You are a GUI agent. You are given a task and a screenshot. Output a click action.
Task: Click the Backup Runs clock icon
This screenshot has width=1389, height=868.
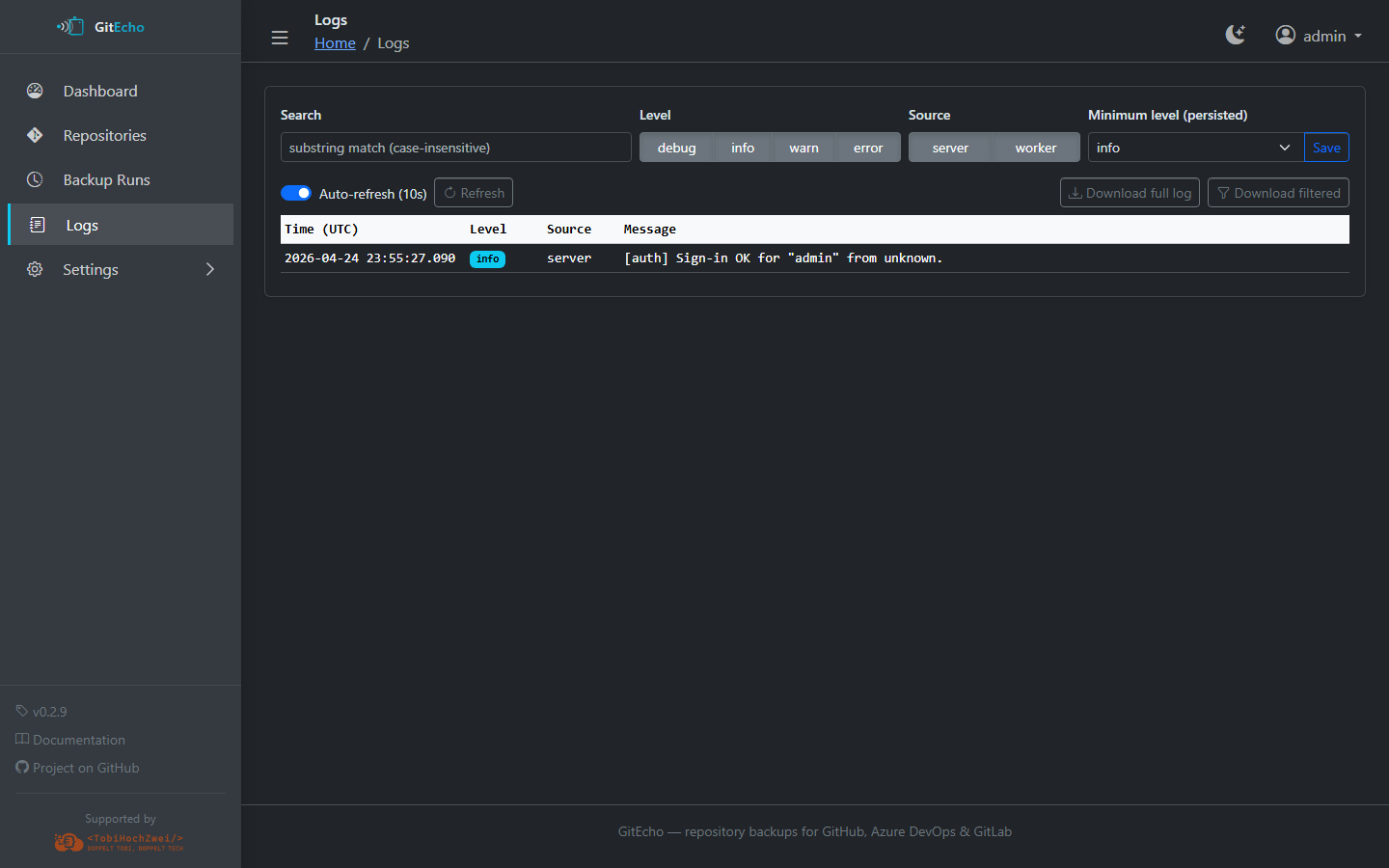pos(35,179)
